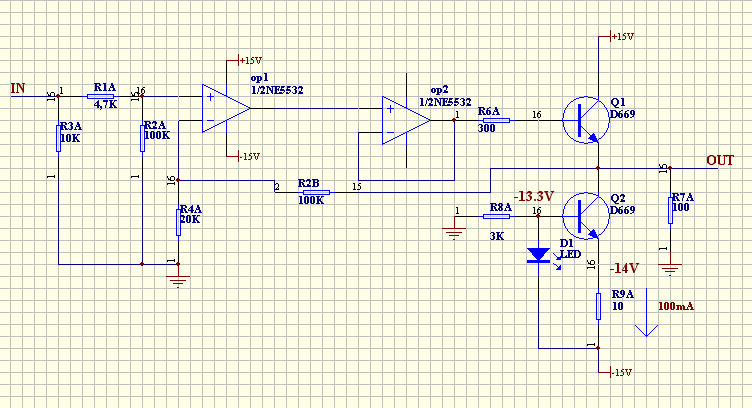This screenshot has width=752, height=408.
Task: Click the 10K value under R3A
Action: pos(70,138)
